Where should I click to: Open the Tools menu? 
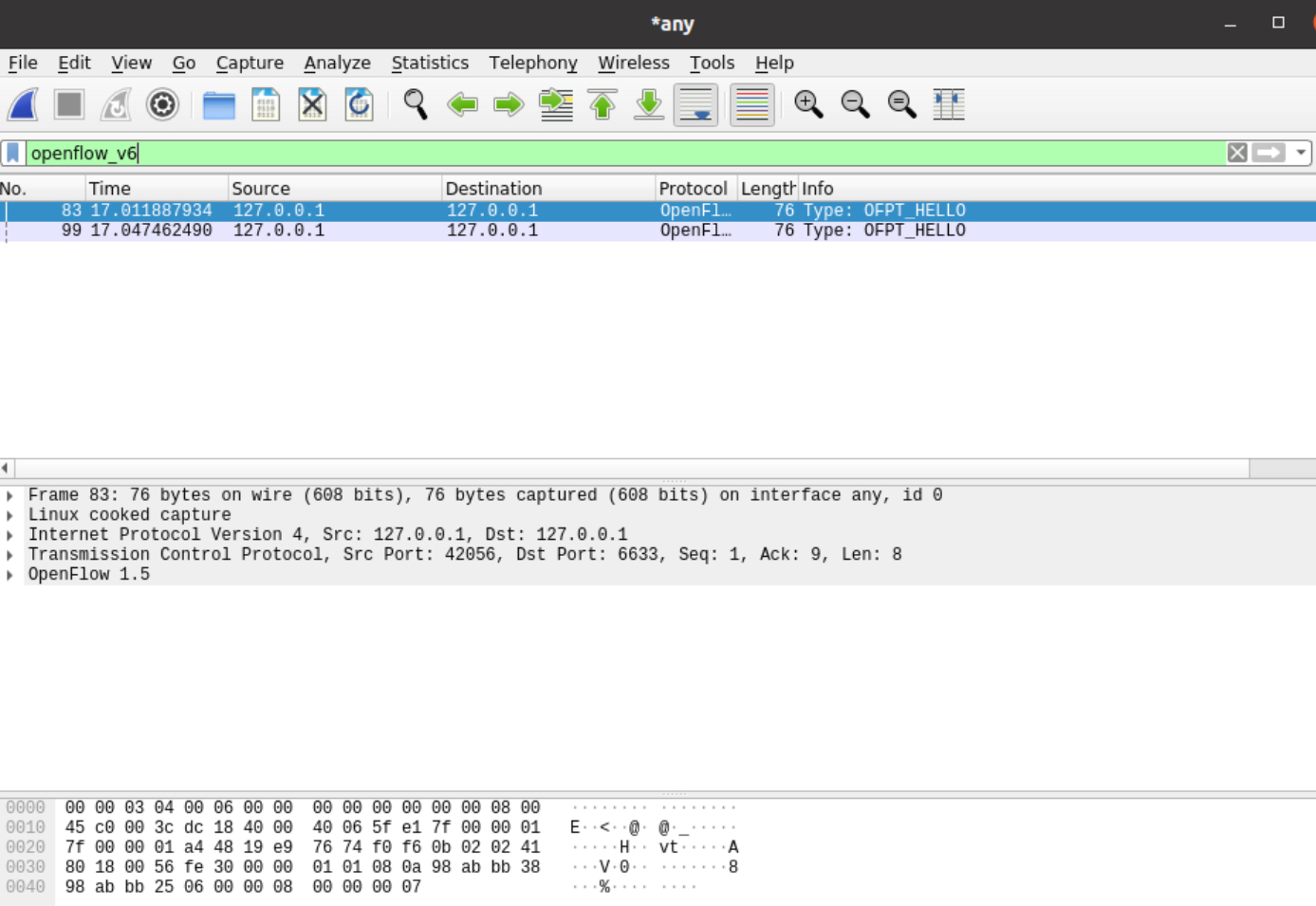coord(712,63)
